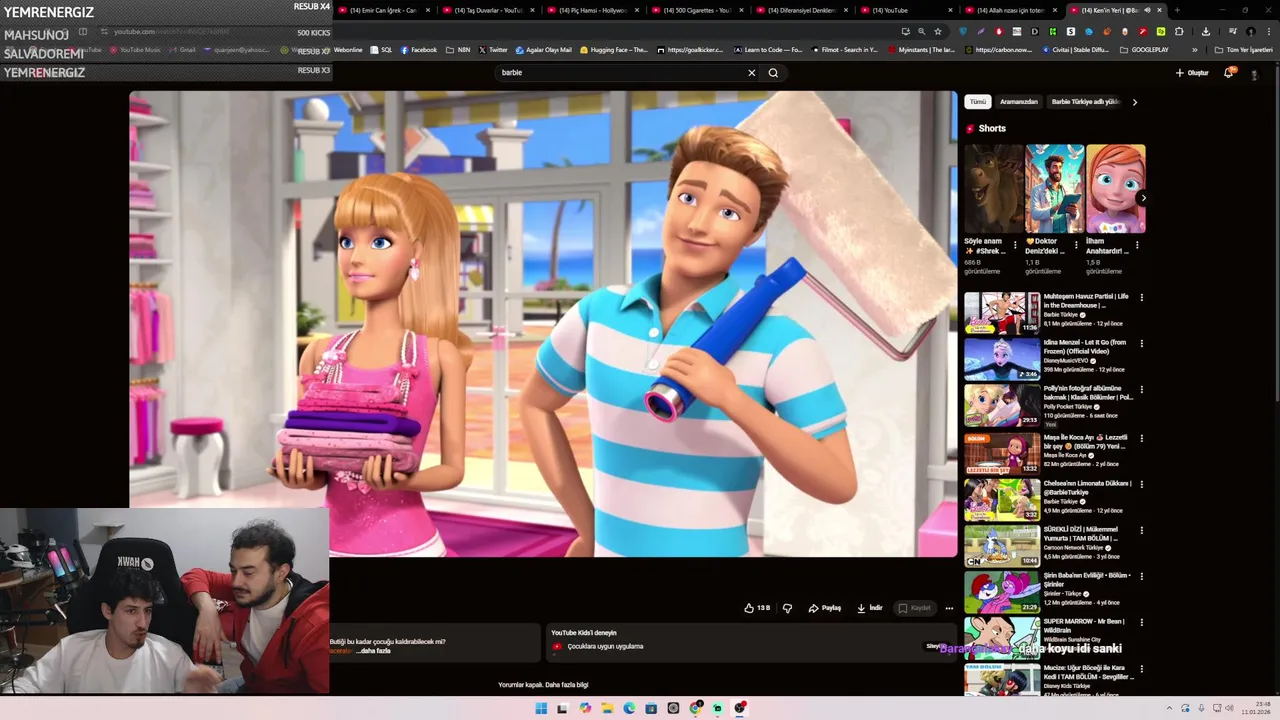Show next Shorts with round arrow
The image size is (1280, 720).
pos(1143,198)
